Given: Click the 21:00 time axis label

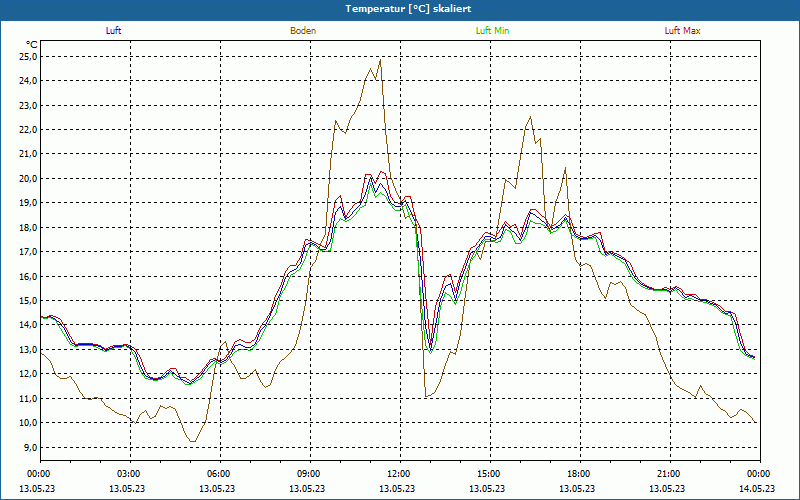Looking at the screenshot, I should (x=667, y=474).
